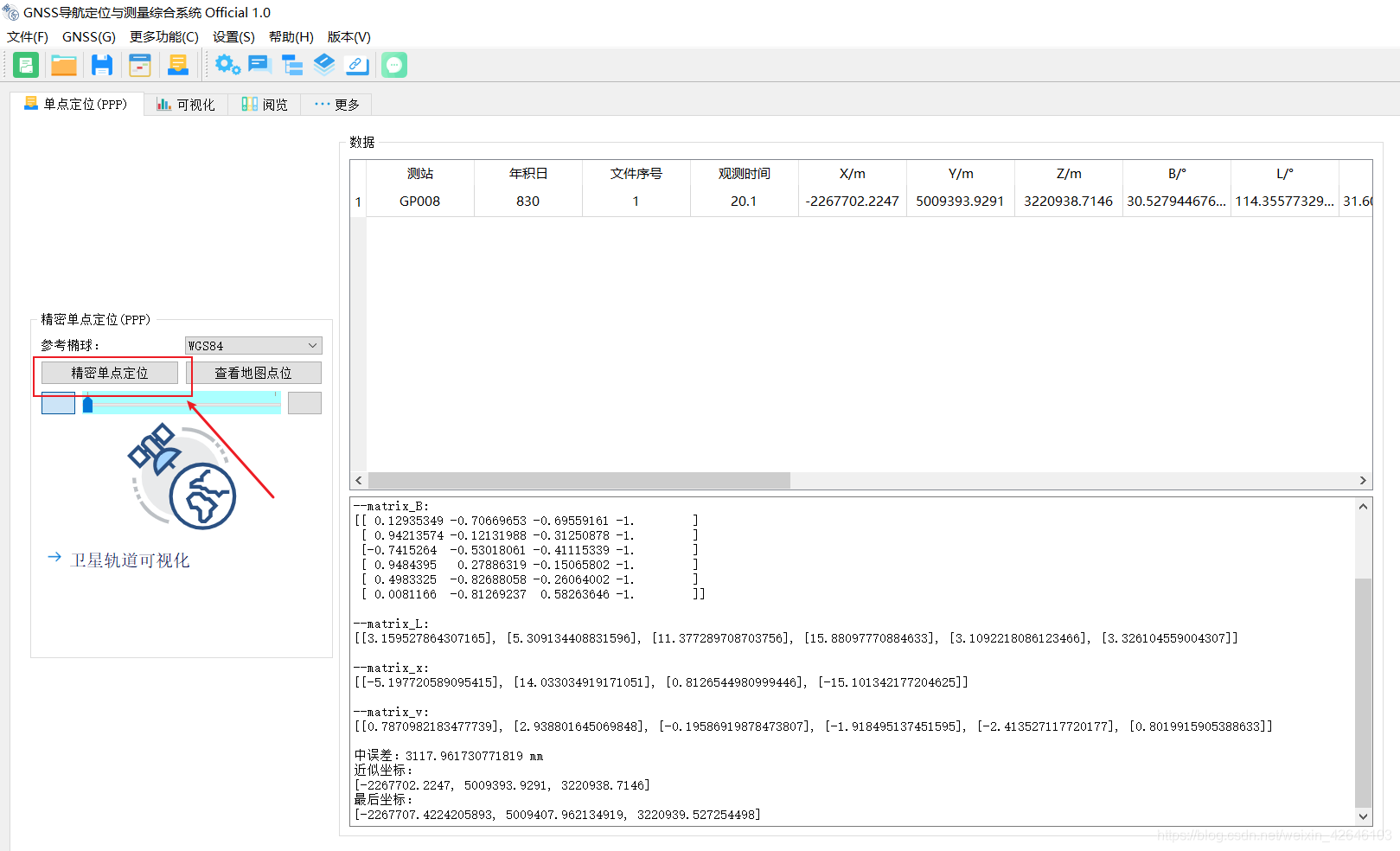The image size is (1400, 851).
Task: Open the 设置(S) menu
Action: coord(233,36)
